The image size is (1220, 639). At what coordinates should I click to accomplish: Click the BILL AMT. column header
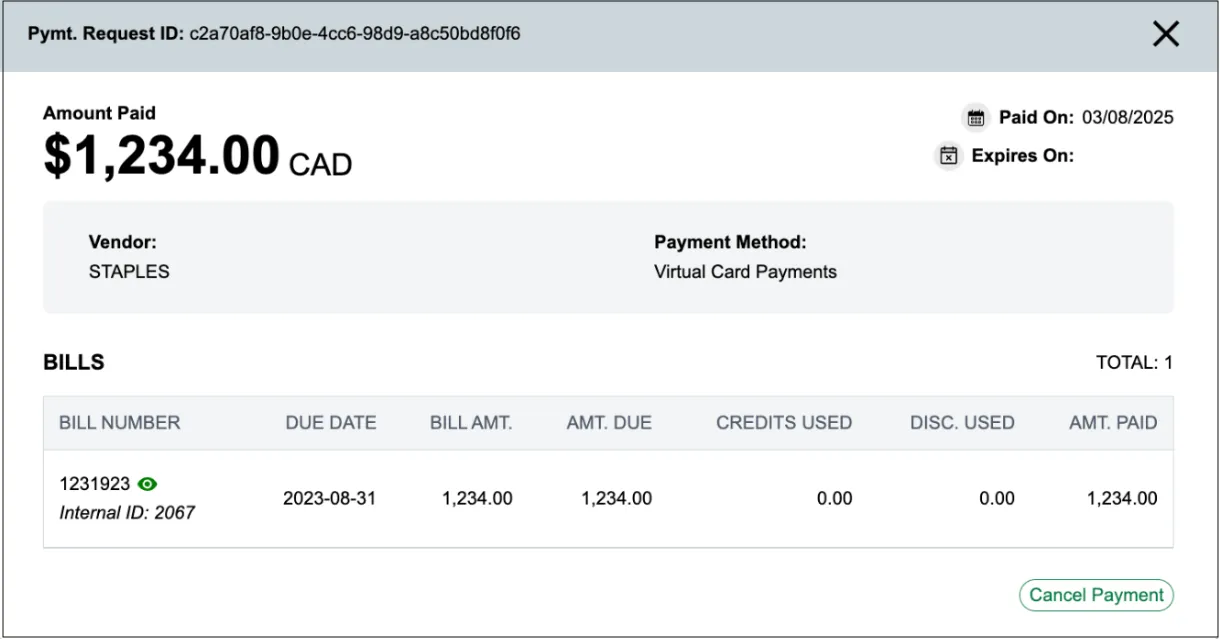click(x=471, y=423)
